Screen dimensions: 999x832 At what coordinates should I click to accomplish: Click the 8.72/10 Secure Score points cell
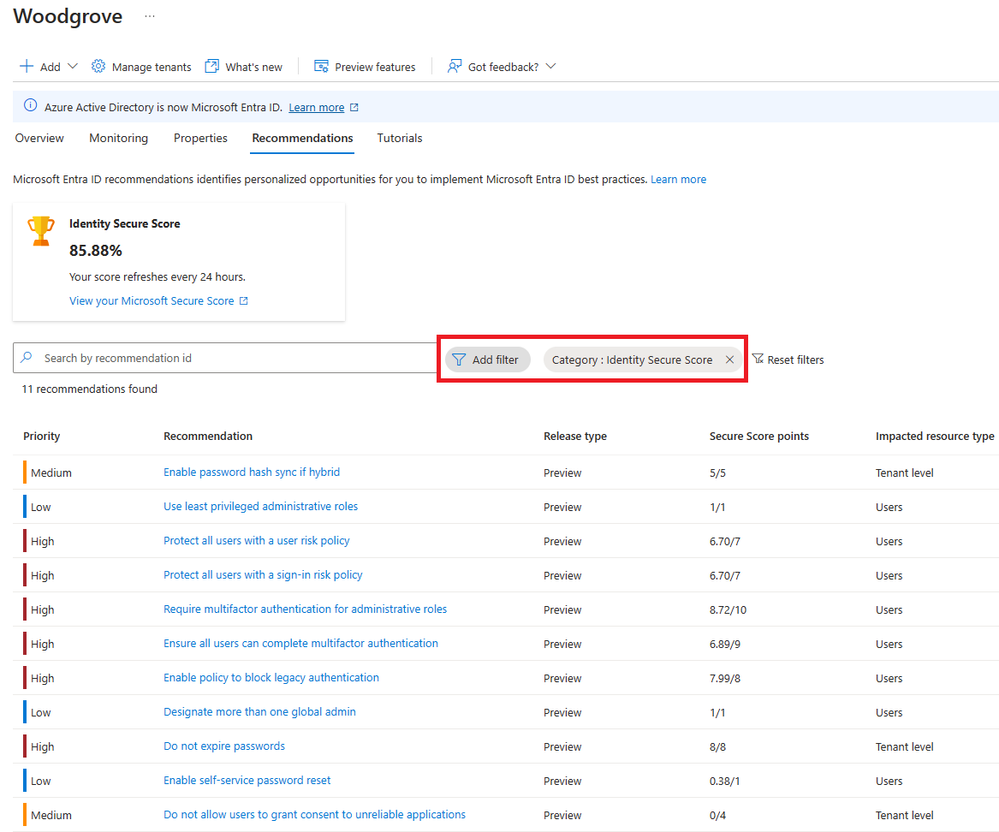point(728,610)
